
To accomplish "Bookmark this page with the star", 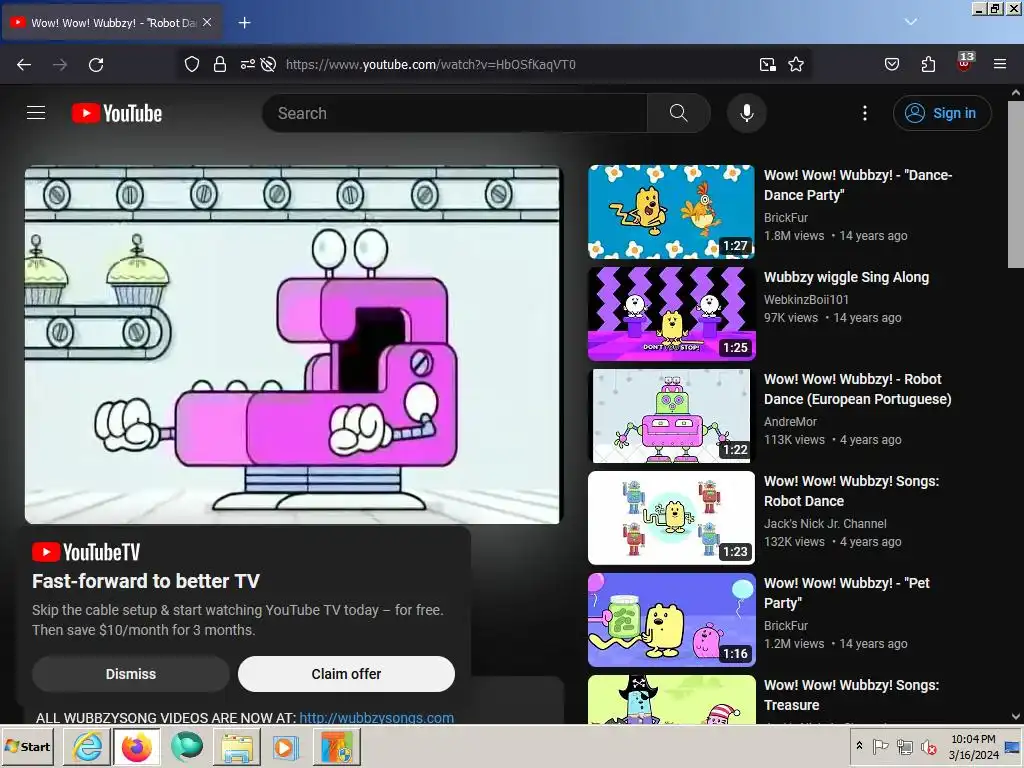I will coord(795,64).
